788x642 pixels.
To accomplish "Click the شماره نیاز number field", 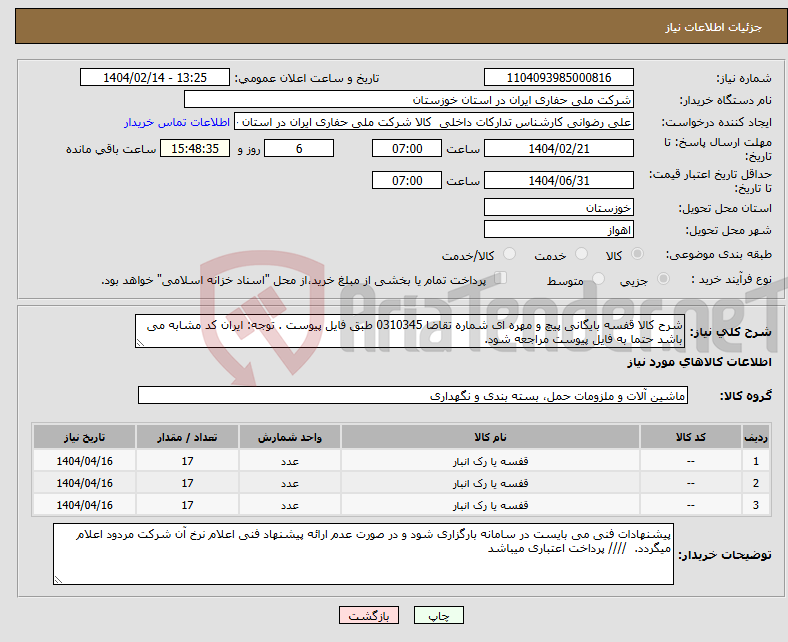I will 558,78.
